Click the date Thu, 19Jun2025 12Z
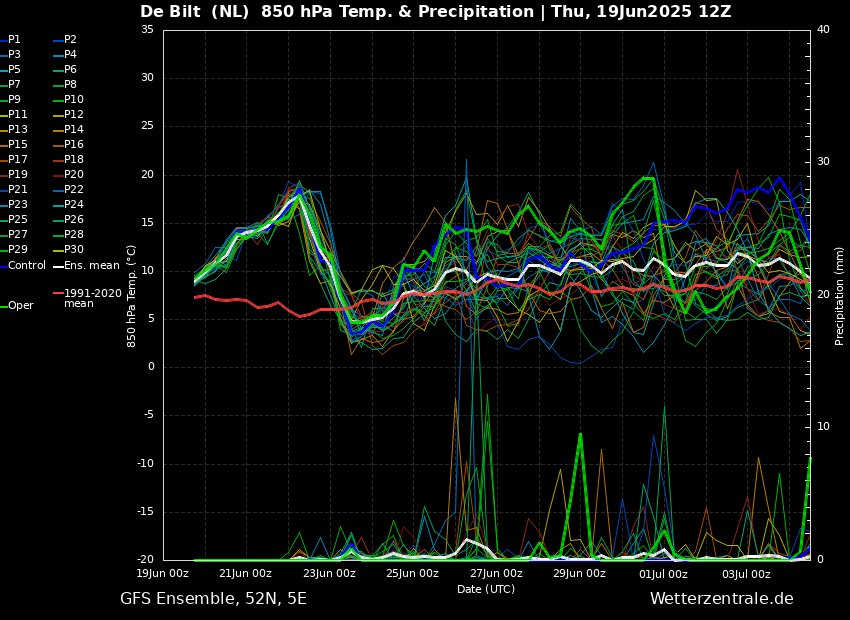Screen dimensions: 850x620 (641, 11)
